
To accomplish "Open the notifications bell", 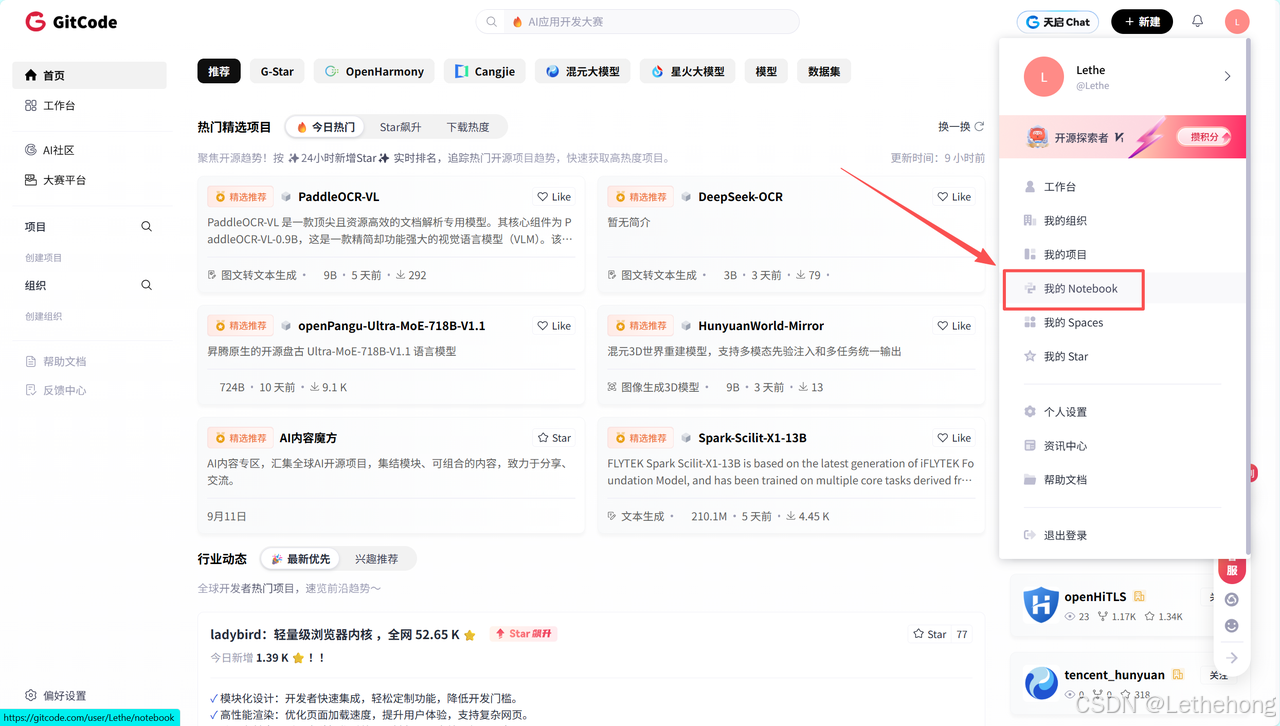I will pyautogui.click(x=1197, y=21).
